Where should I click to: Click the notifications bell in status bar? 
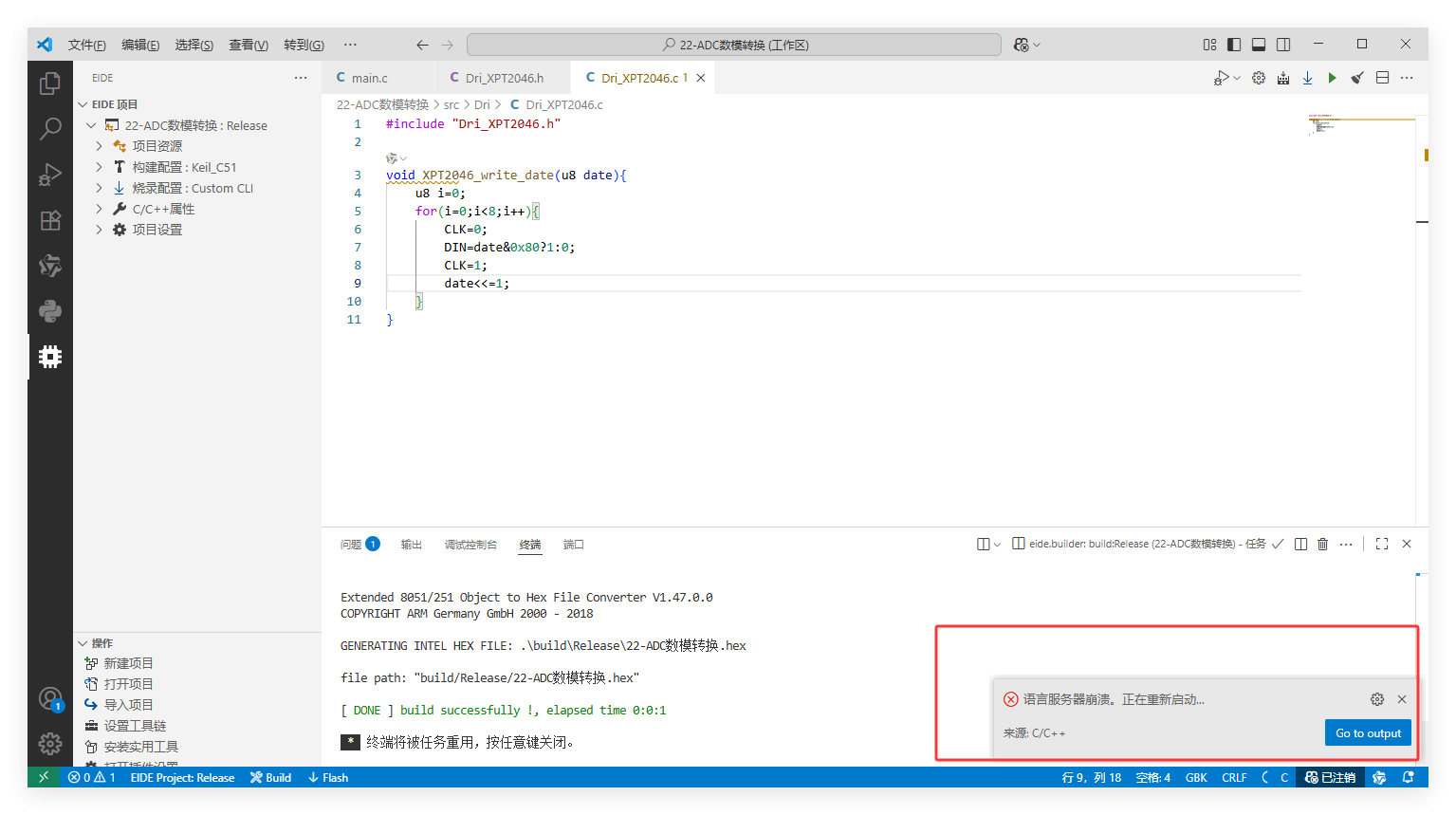1409,777
